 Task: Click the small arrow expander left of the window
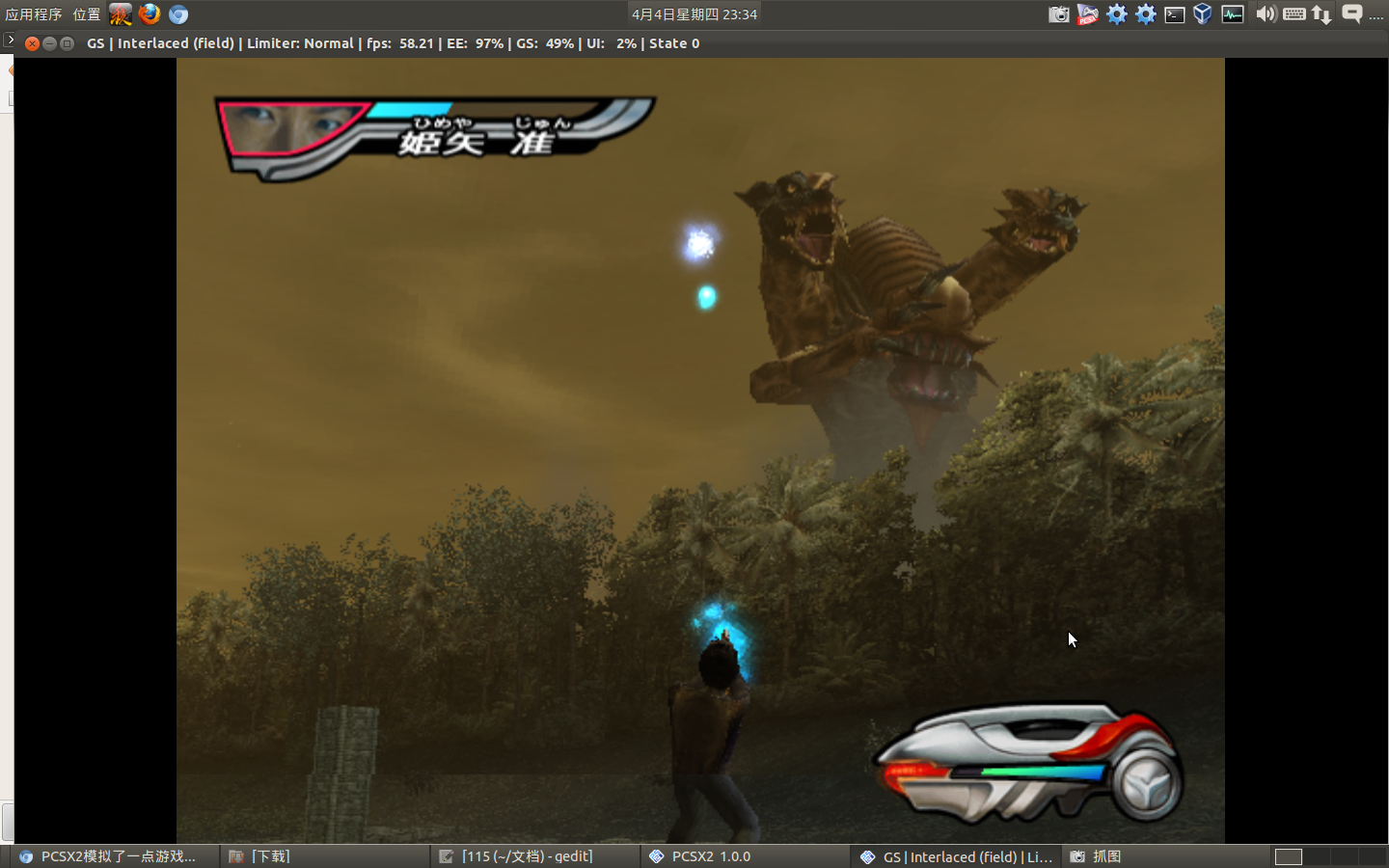tap(9, 41)
